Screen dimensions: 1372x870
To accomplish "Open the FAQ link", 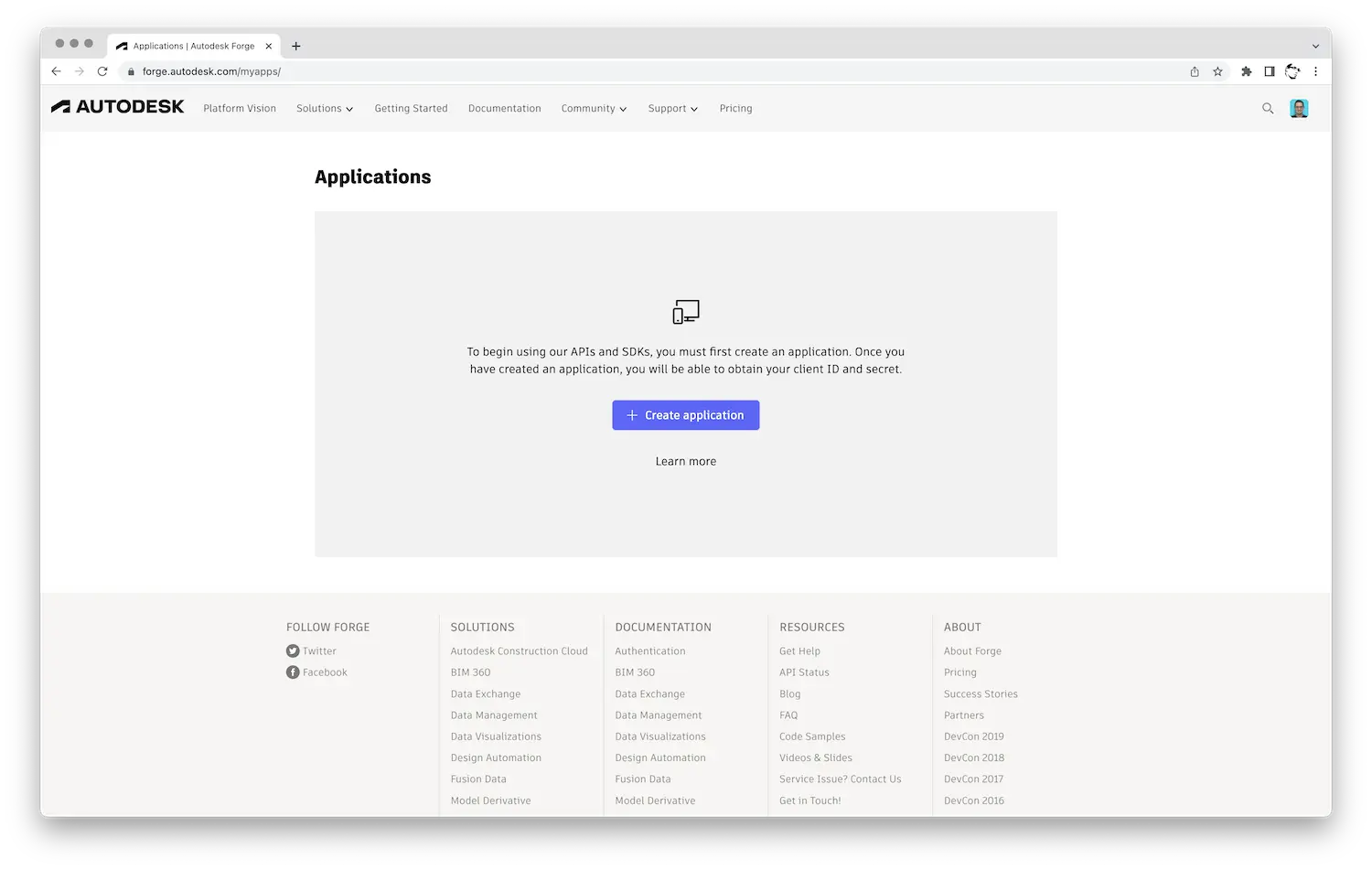I will pyautogui.click(x=788, y=715).
